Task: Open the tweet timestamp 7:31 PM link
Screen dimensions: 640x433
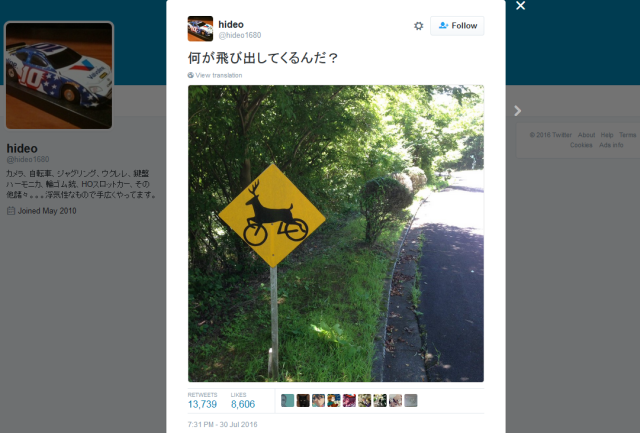Action: pyautogui.click(x=222, y=424)
